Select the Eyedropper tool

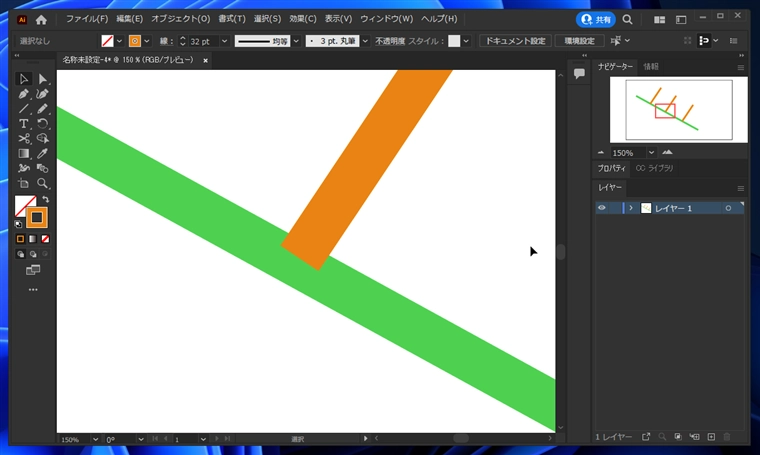pos(43,154)
